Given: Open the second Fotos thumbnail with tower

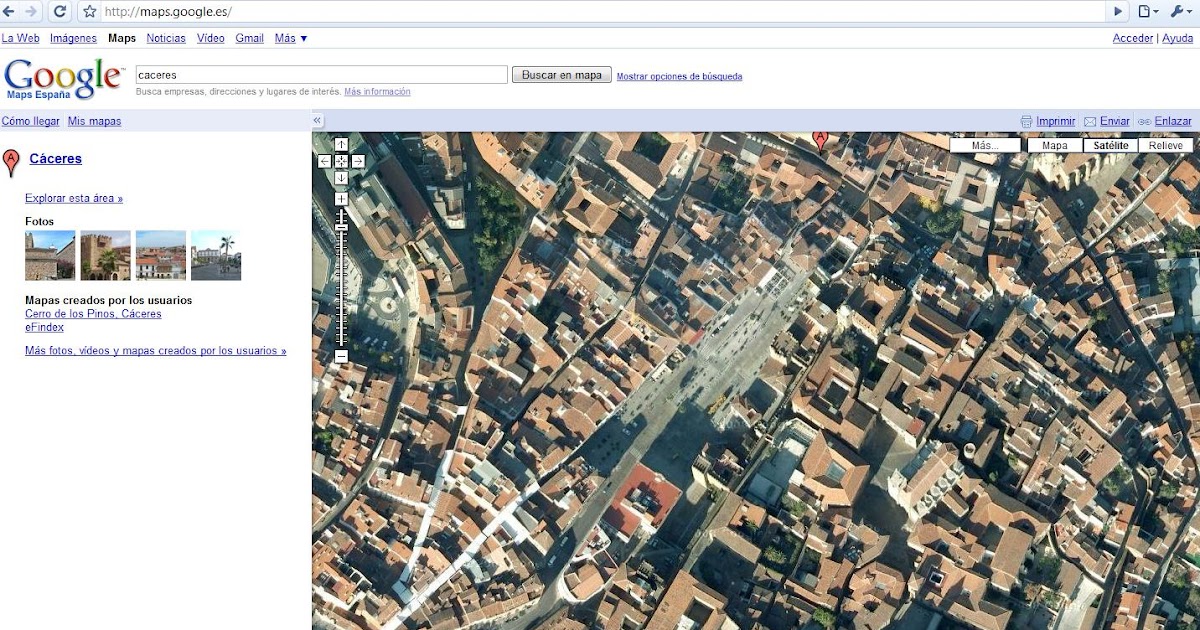Looking at the screenshot, I should [105, 255].
